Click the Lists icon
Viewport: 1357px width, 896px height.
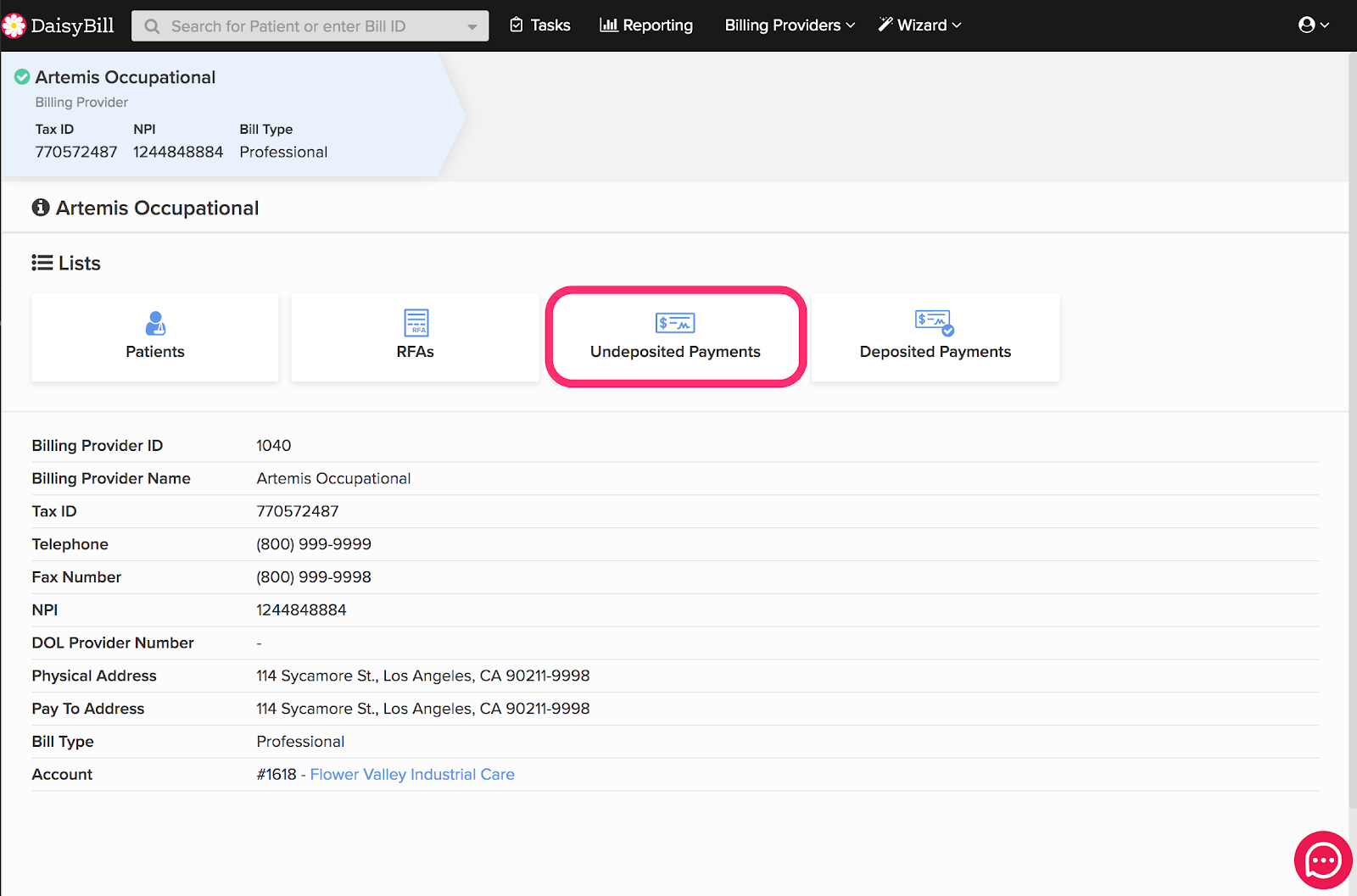pyautogui.click(x=42, y=263)
